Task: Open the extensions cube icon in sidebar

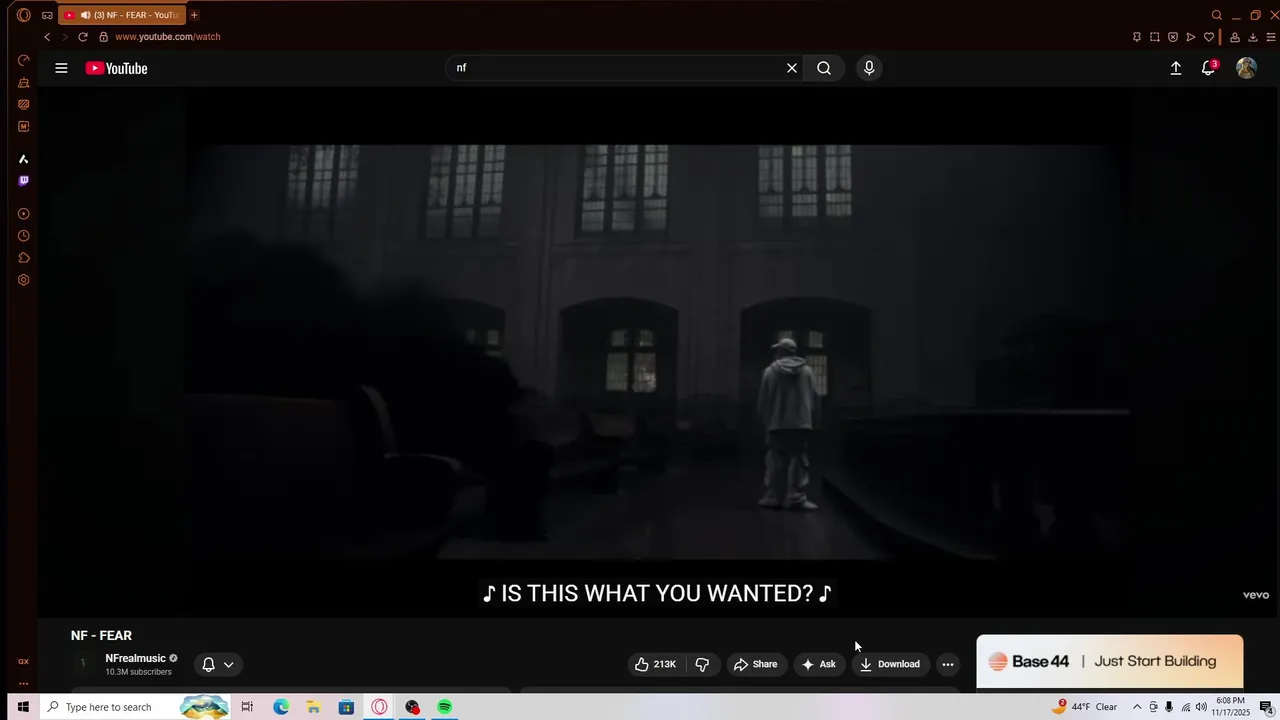Action: pos(24,258)
